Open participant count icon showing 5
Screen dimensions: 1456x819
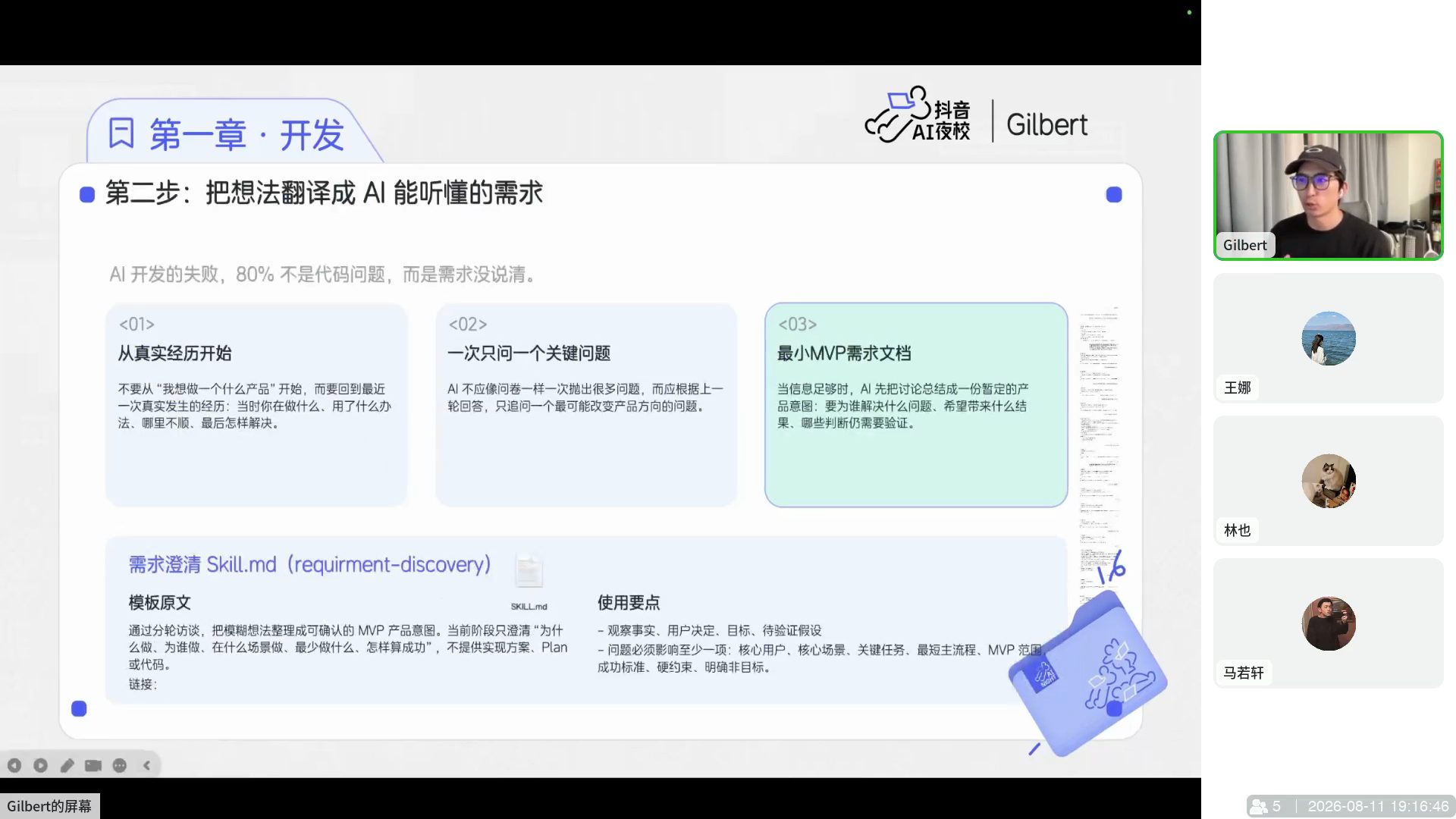point(1266,806)
